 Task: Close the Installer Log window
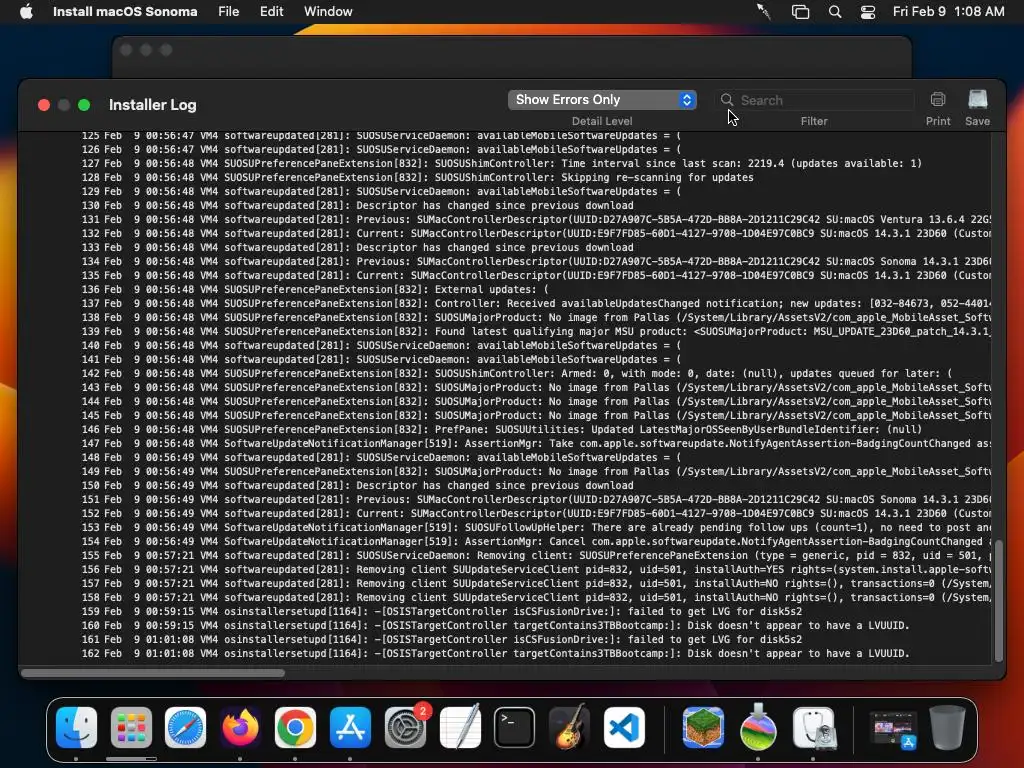click(44, 105)
